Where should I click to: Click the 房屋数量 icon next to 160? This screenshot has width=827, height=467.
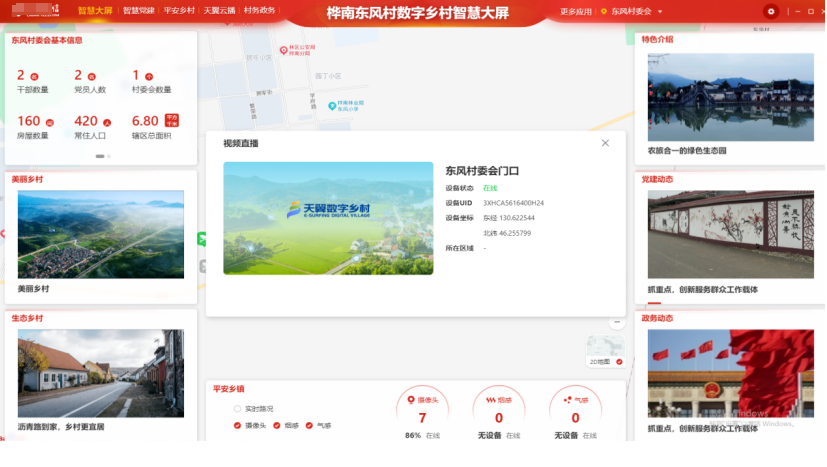coord(50,122)
